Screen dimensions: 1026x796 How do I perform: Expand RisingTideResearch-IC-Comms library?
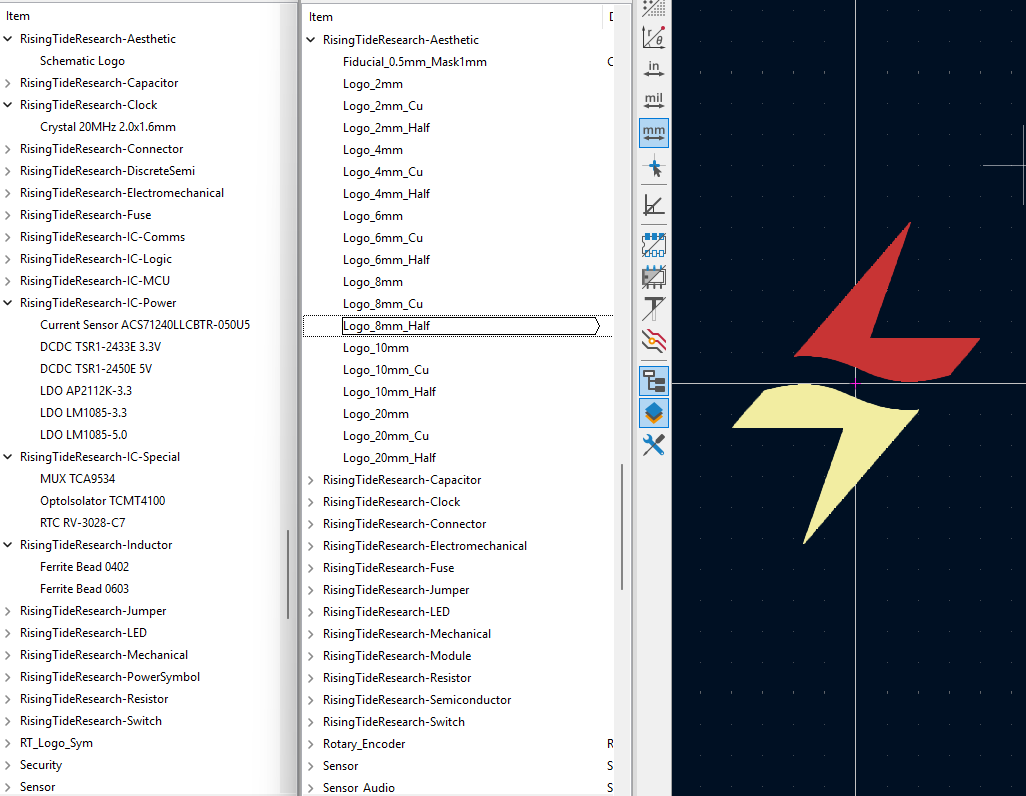pyautogui.click(x=8, y=237)
